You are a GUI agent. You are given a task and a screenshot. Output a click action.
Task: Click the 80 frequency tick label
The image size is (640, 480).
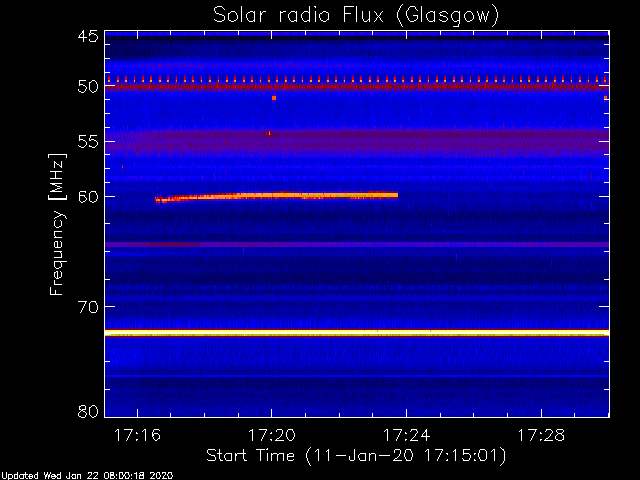[88, 411]
